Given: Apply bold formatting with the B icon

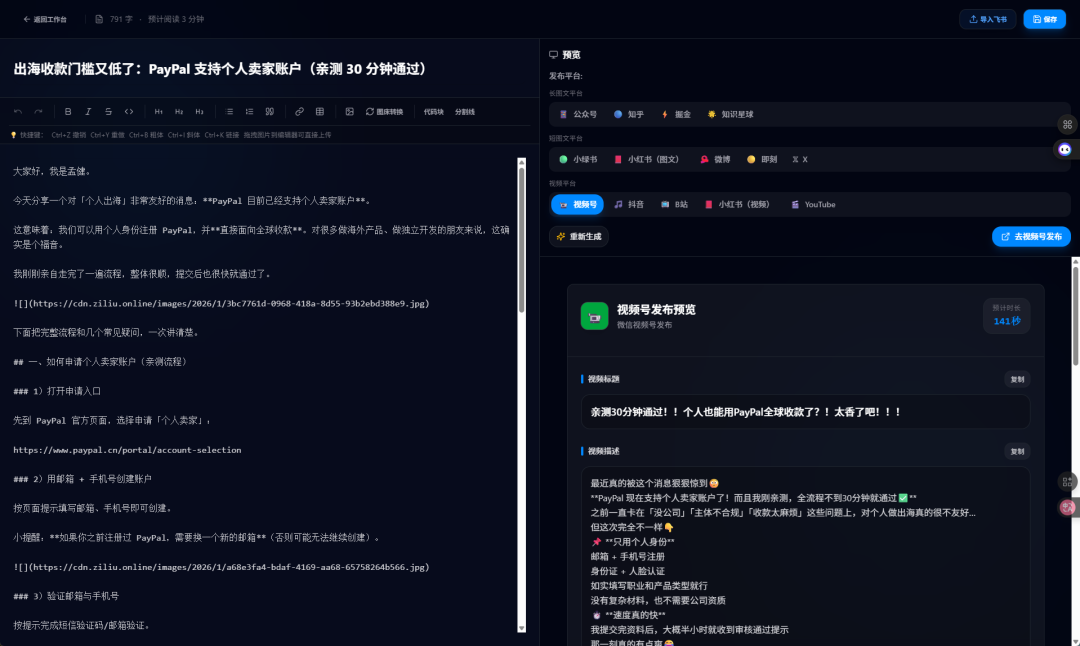Looking at the screenshot, I should tap(68, 112).
